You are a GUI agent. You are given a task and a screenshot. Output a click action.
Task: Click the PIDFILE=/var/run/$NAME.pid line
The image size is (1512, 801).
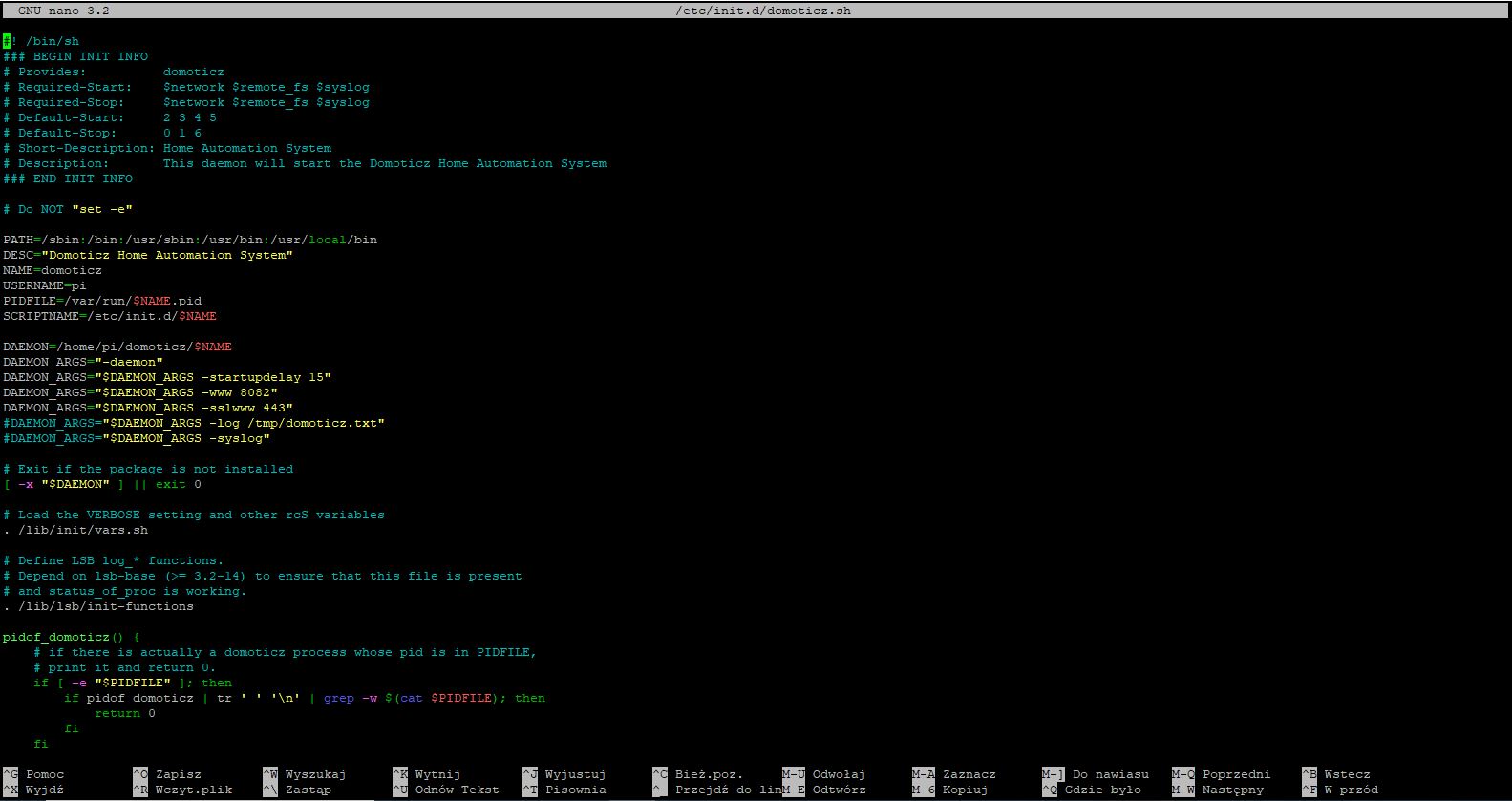pyautogui.click(x=102, y=301)
